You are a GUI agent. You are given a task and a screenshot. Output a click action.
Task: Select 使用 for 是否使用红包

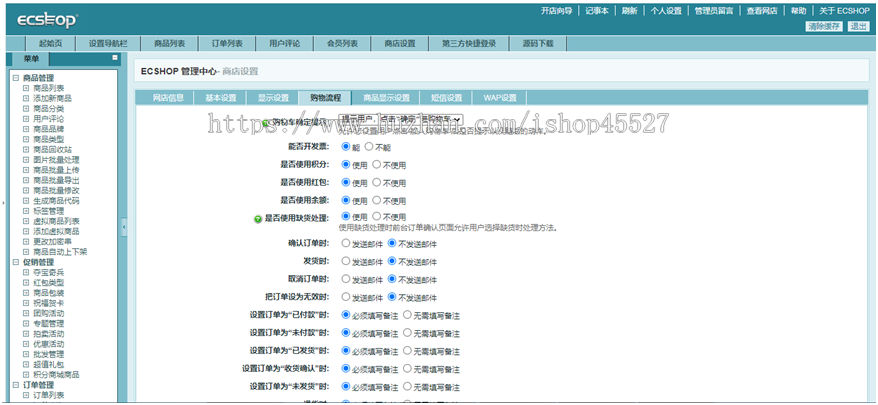coord(345,183)
